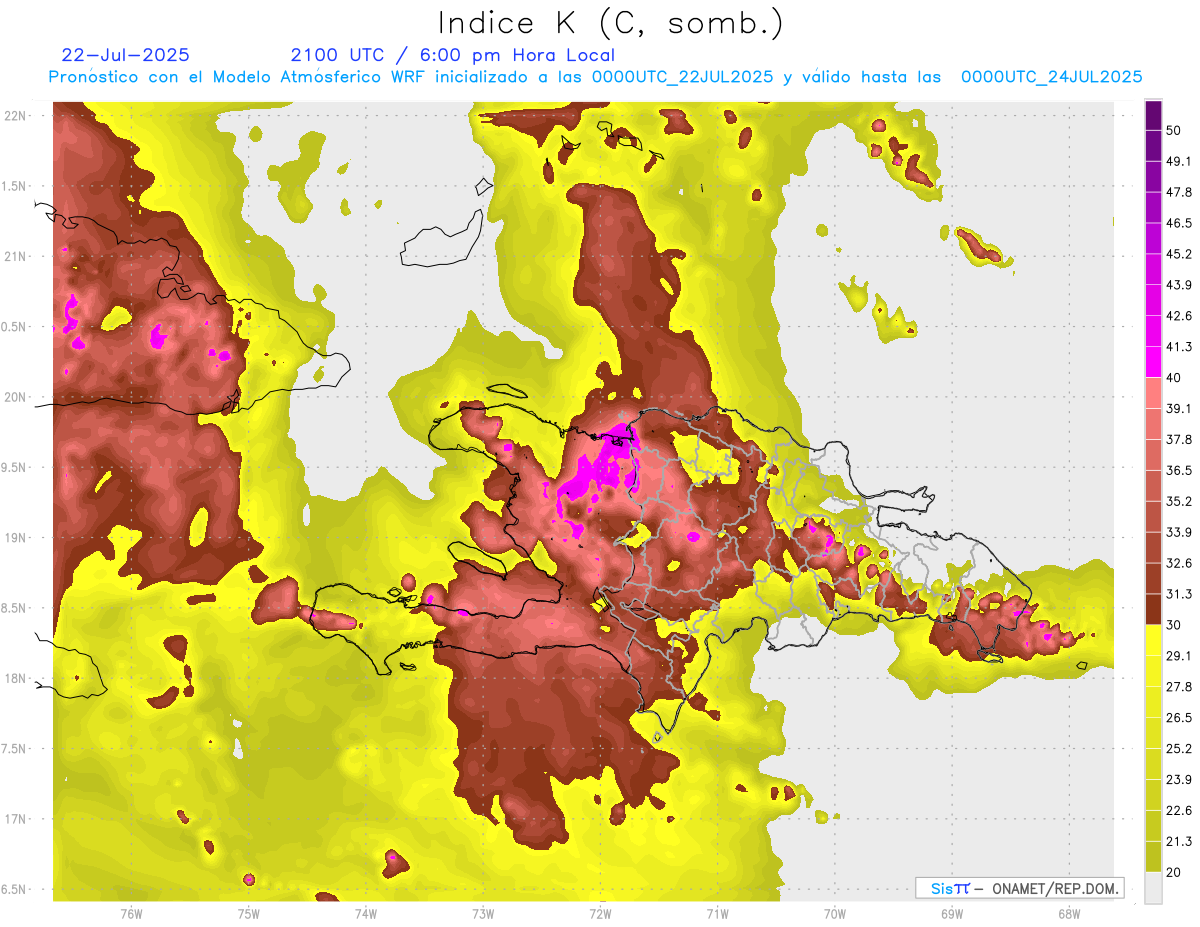1200x927 pixels.
Task: Click the colorbar value "32.6"
Action: tap(1179, 563)
